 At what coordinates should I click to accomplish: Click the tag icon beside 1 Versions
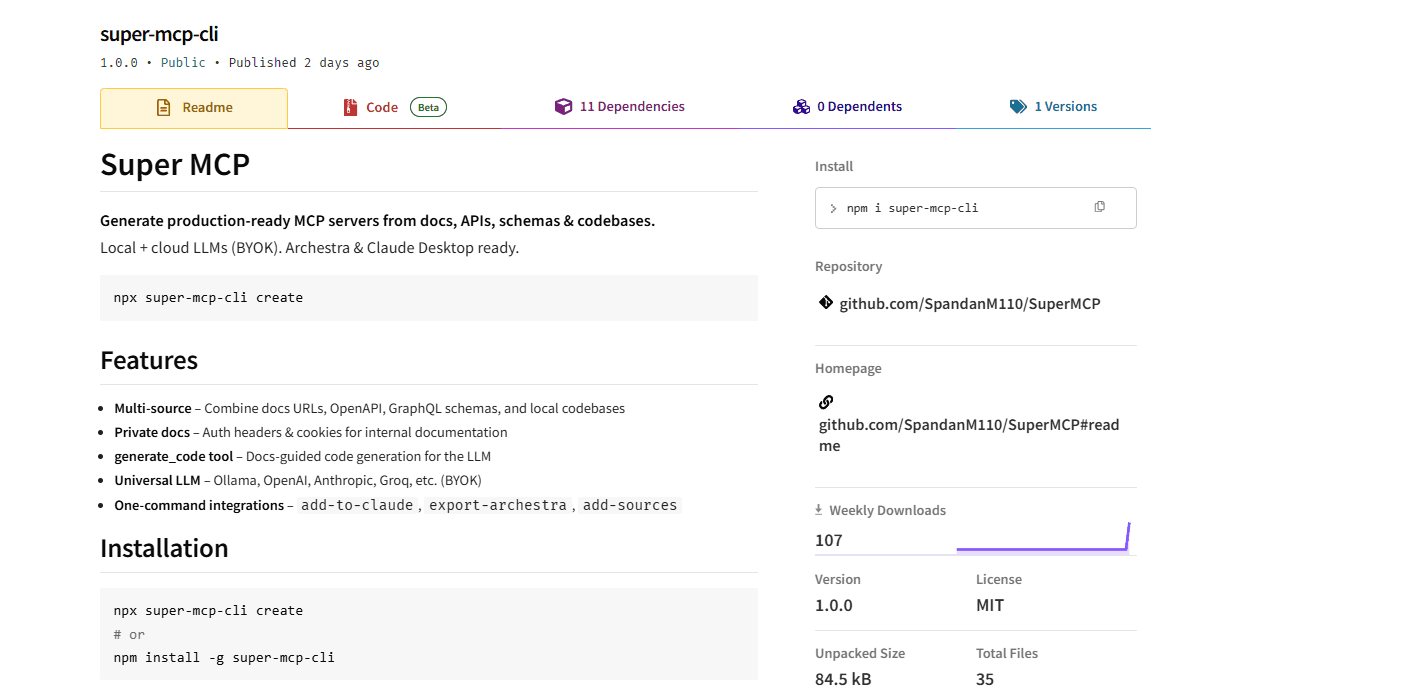[x=1018, y=104]
